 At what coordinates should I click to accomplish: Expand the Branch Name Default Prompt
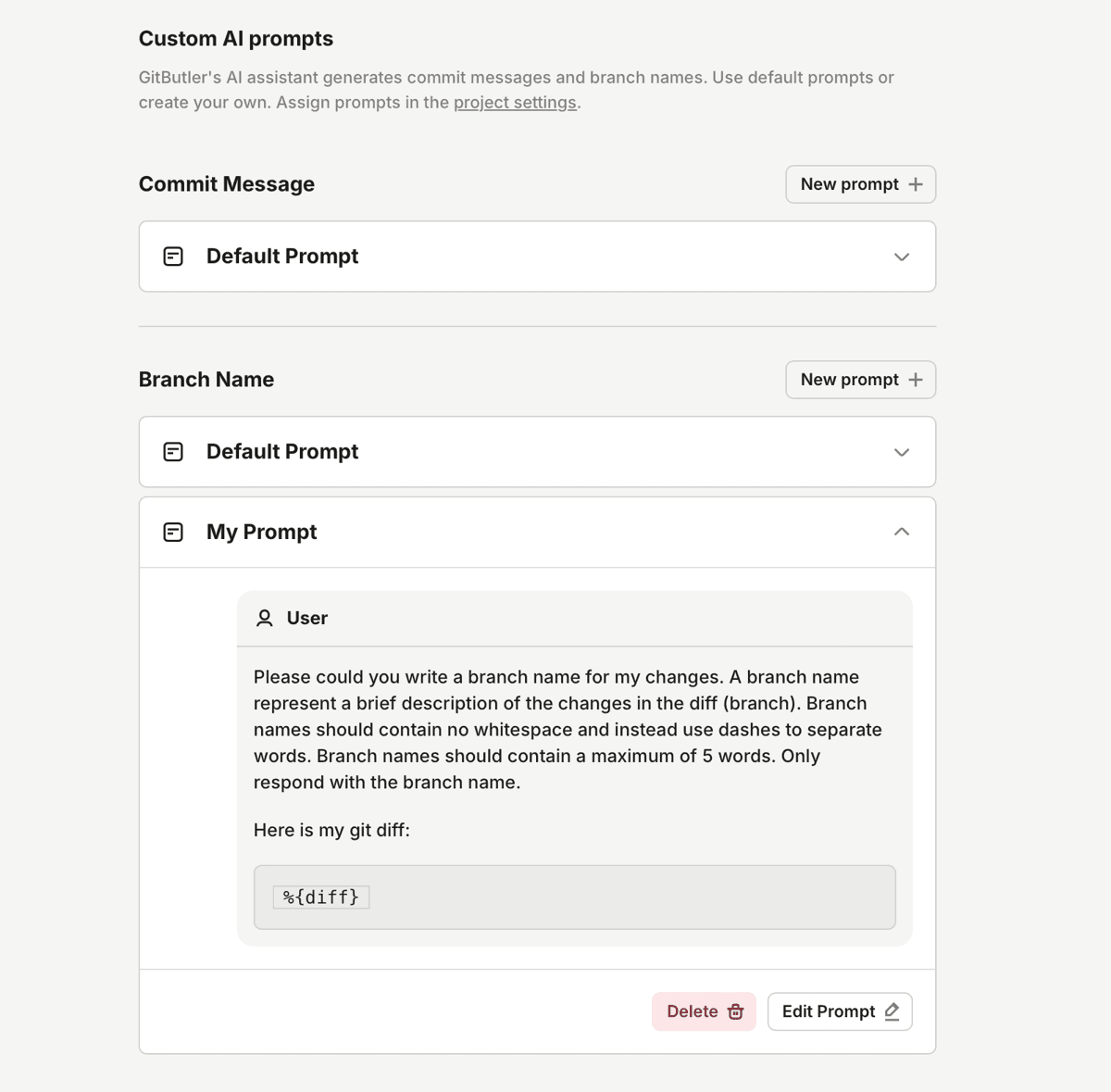[x=902, y=452]
